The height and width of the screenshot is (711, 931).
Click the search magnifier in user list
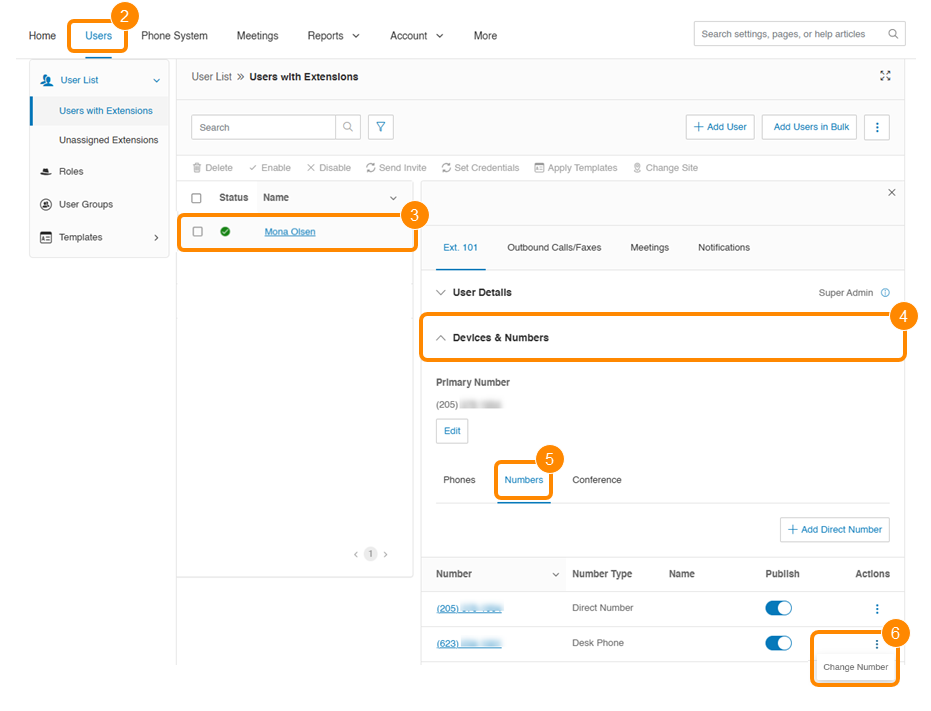(348, 127)
